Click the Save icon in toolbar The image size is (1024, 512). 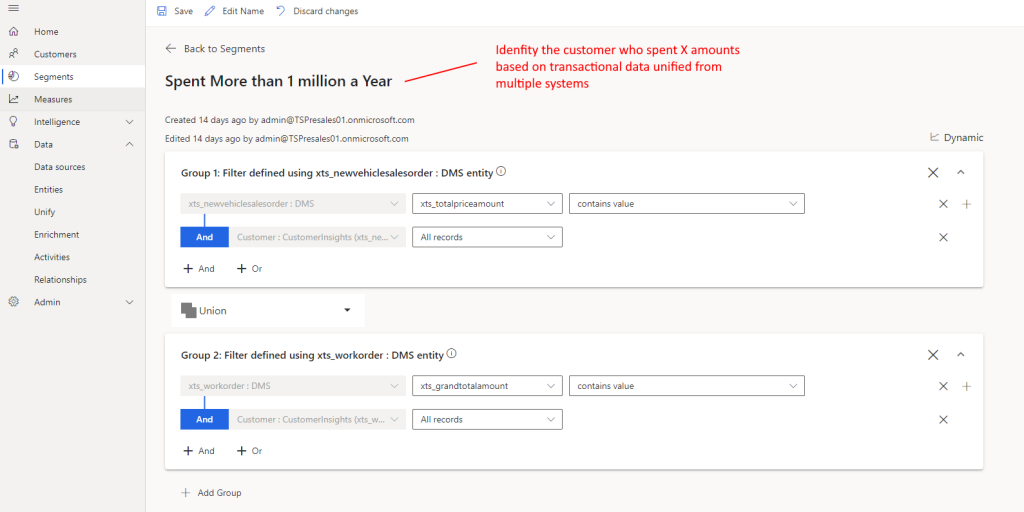(162, 11)
